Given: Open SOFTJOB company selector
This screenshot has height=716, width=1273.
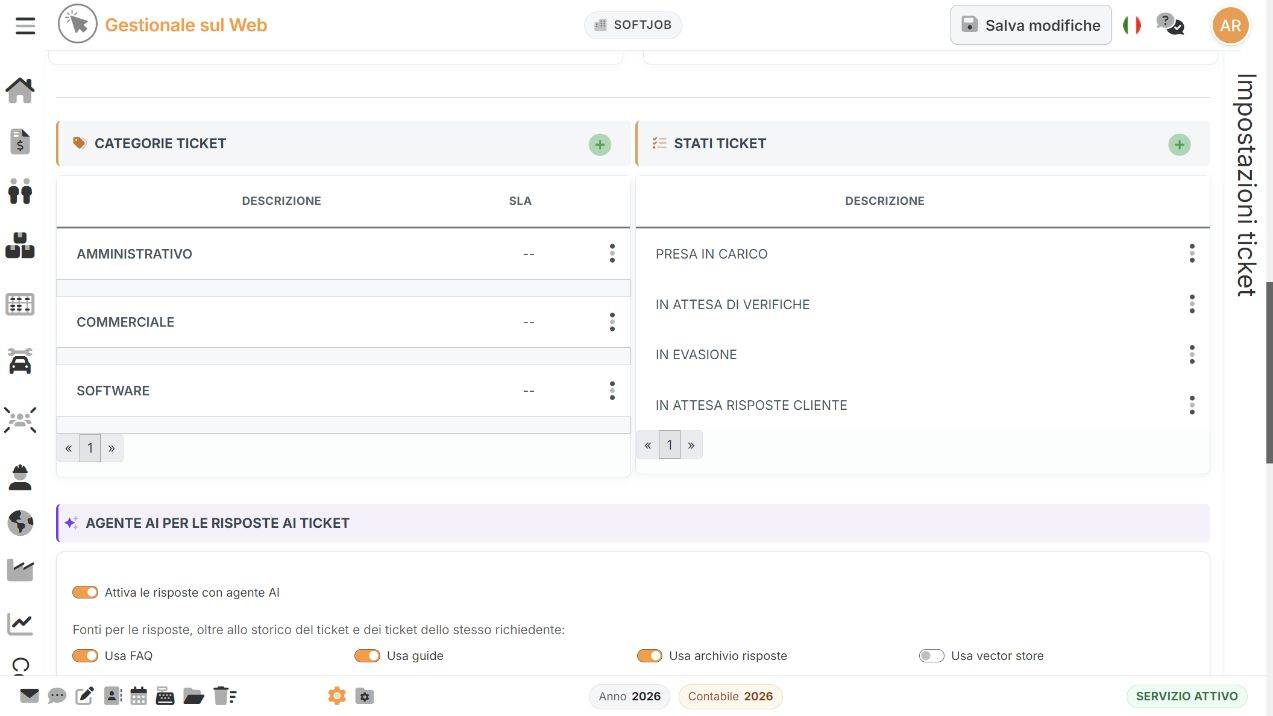Looking at the screenshot, I should (633, 25).
